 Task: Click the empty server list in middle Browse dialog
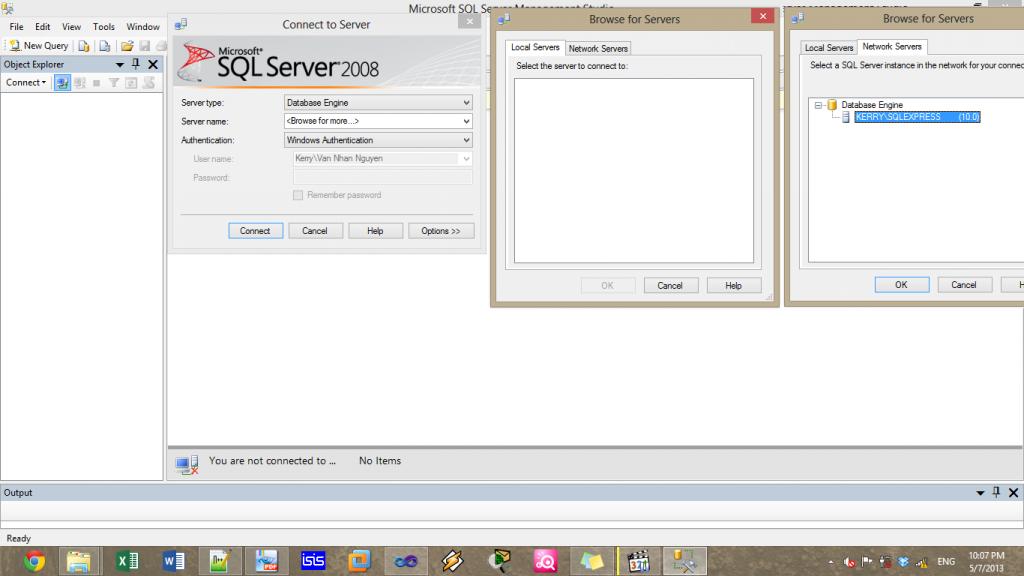tap(633, 170)
